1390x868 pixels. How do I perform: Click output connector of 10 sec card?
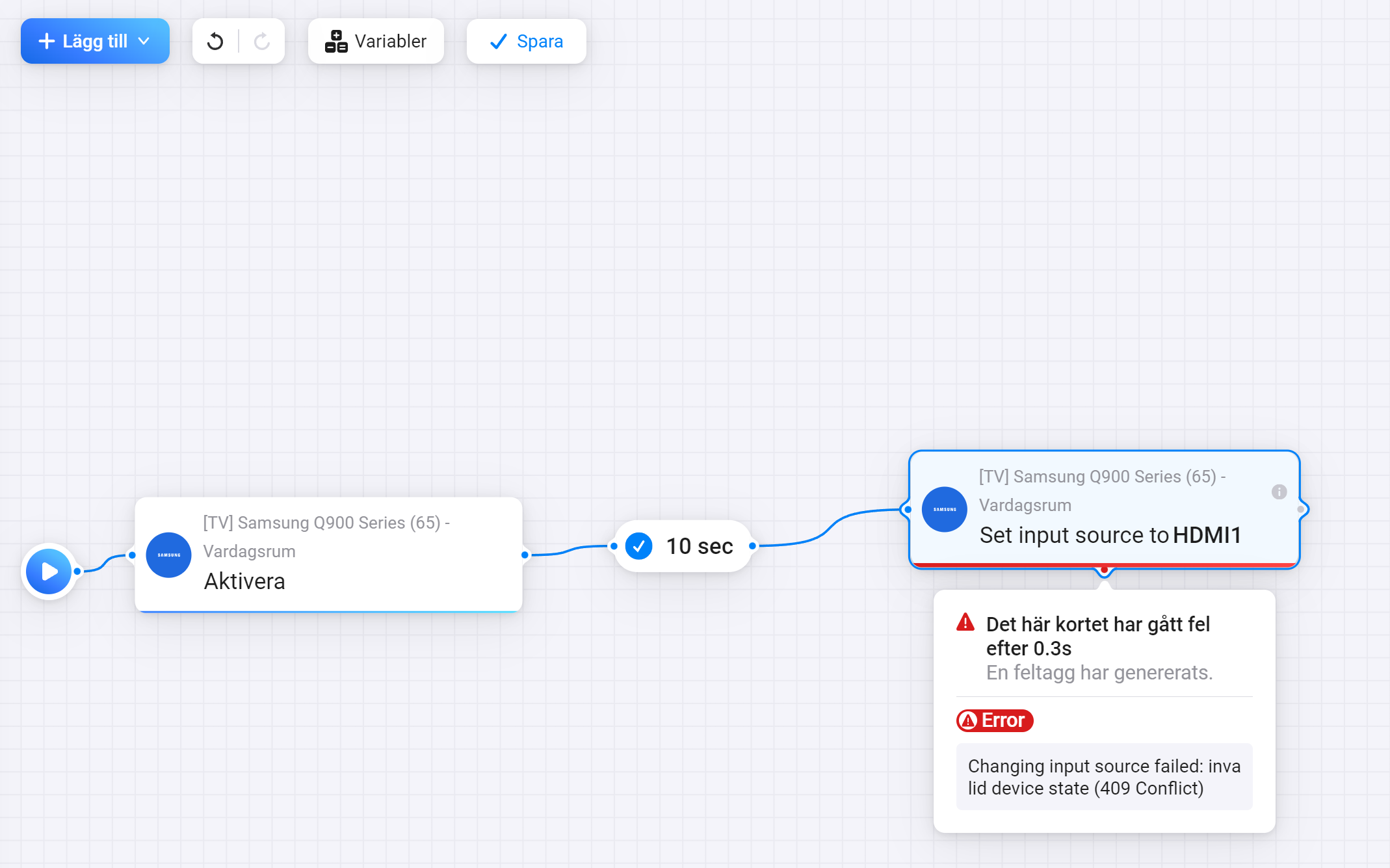tap(752, 546)
